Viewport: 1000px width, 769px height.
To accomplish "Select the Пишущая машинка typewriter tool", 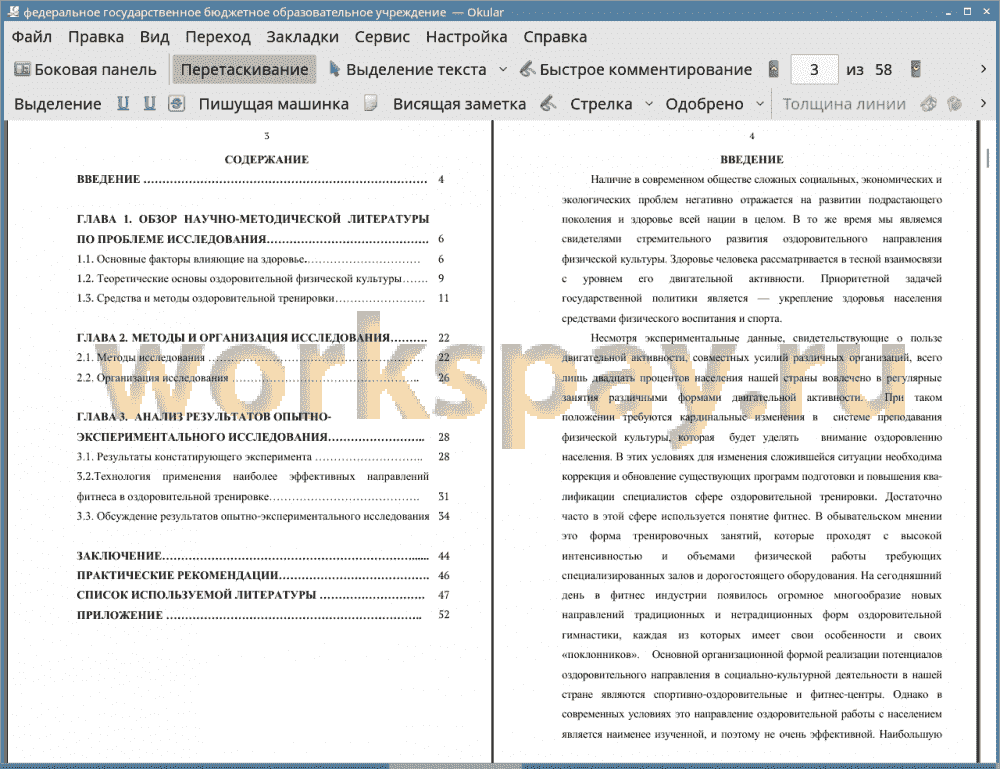I will click(x=273, y=104).
